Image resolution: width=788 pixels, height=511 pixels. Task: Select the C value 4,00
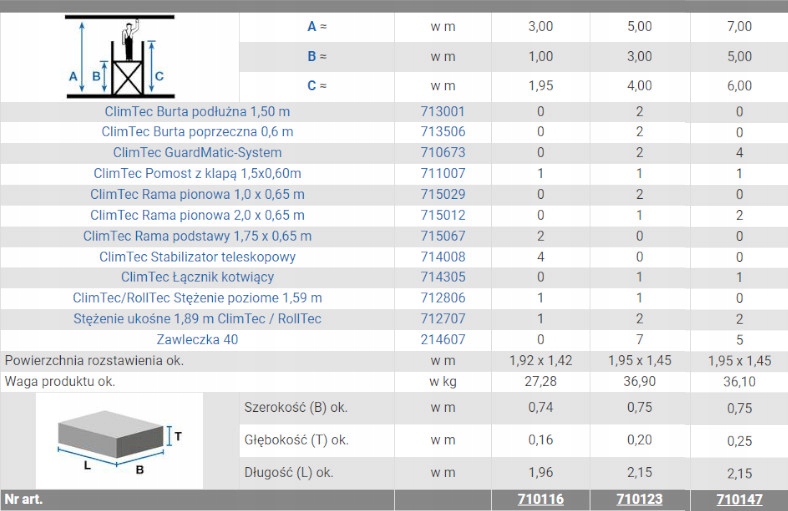tap(639, 86)
